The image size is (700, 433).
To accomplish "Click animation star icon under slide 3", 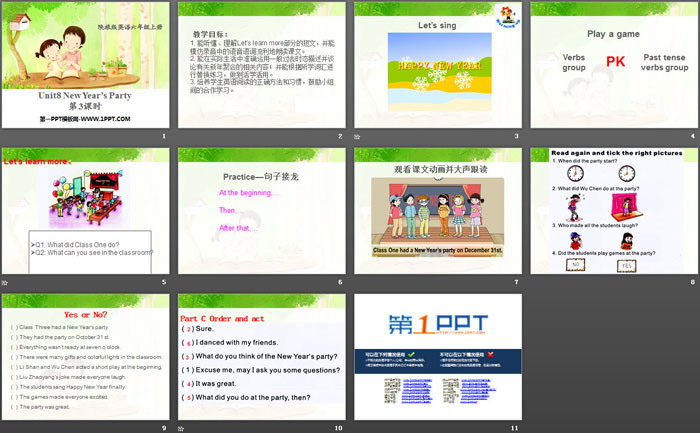I will click(357, 137).
